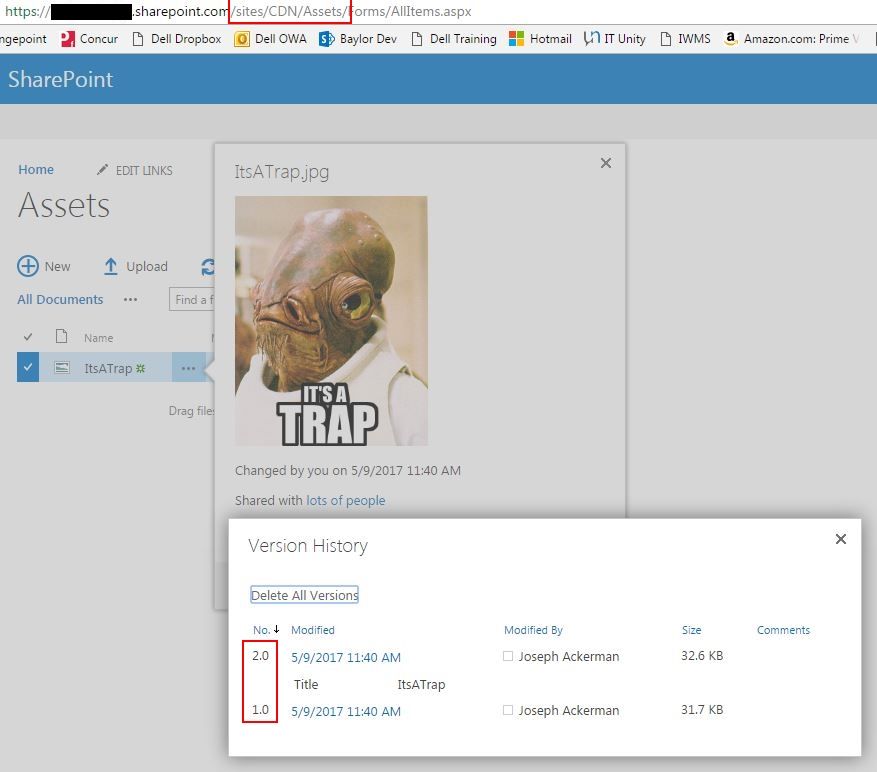Sort versions by Modified By column
Viewport: 877px width, 772px height.
pos(533,630)
